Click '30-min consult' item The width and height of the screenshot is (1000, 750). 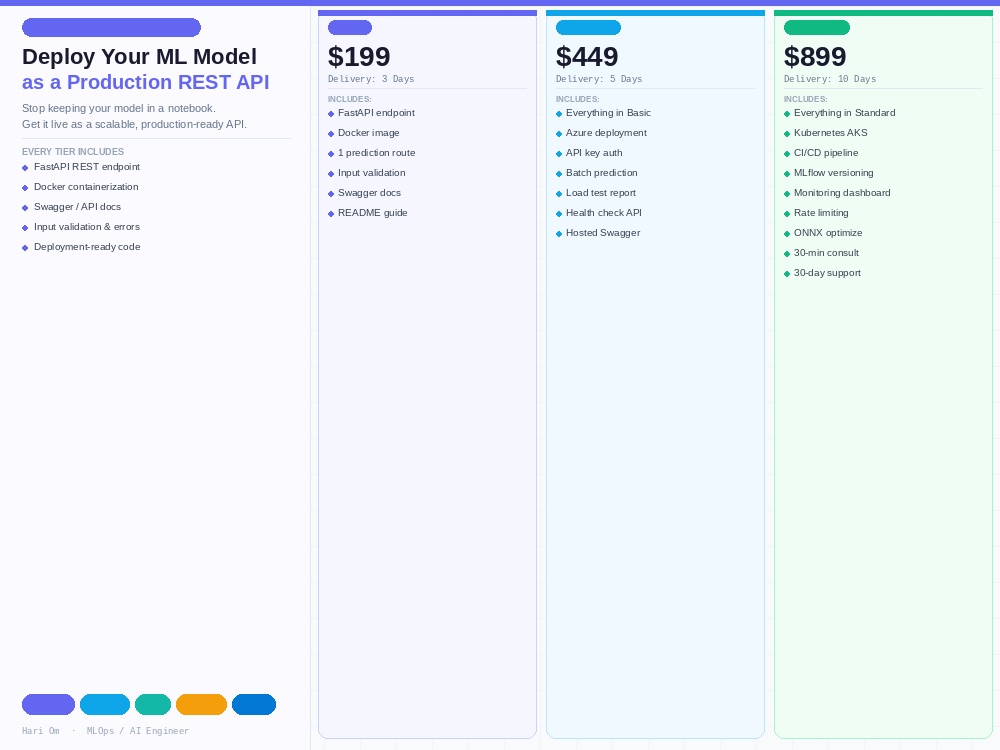[826, 253]
